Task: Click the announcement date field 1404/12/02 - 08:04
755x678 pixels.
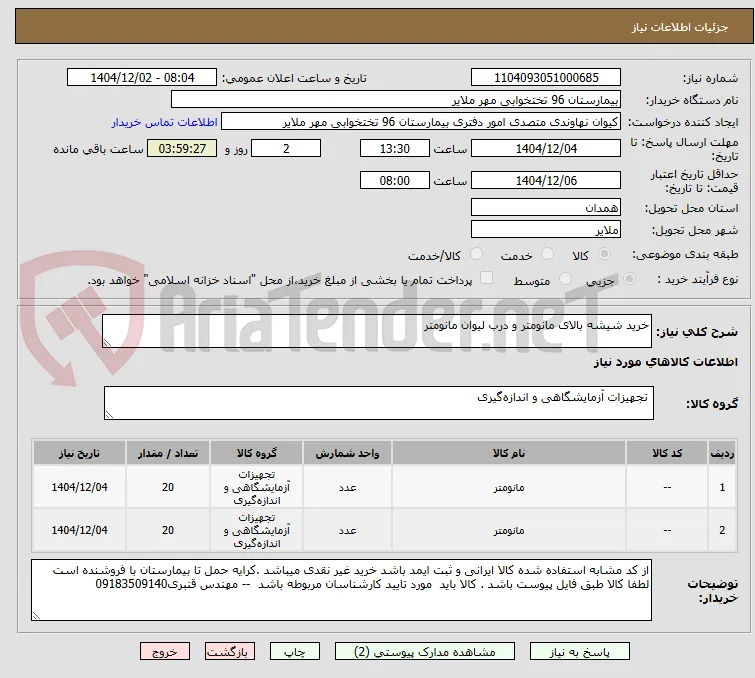Action: (142, 78)
